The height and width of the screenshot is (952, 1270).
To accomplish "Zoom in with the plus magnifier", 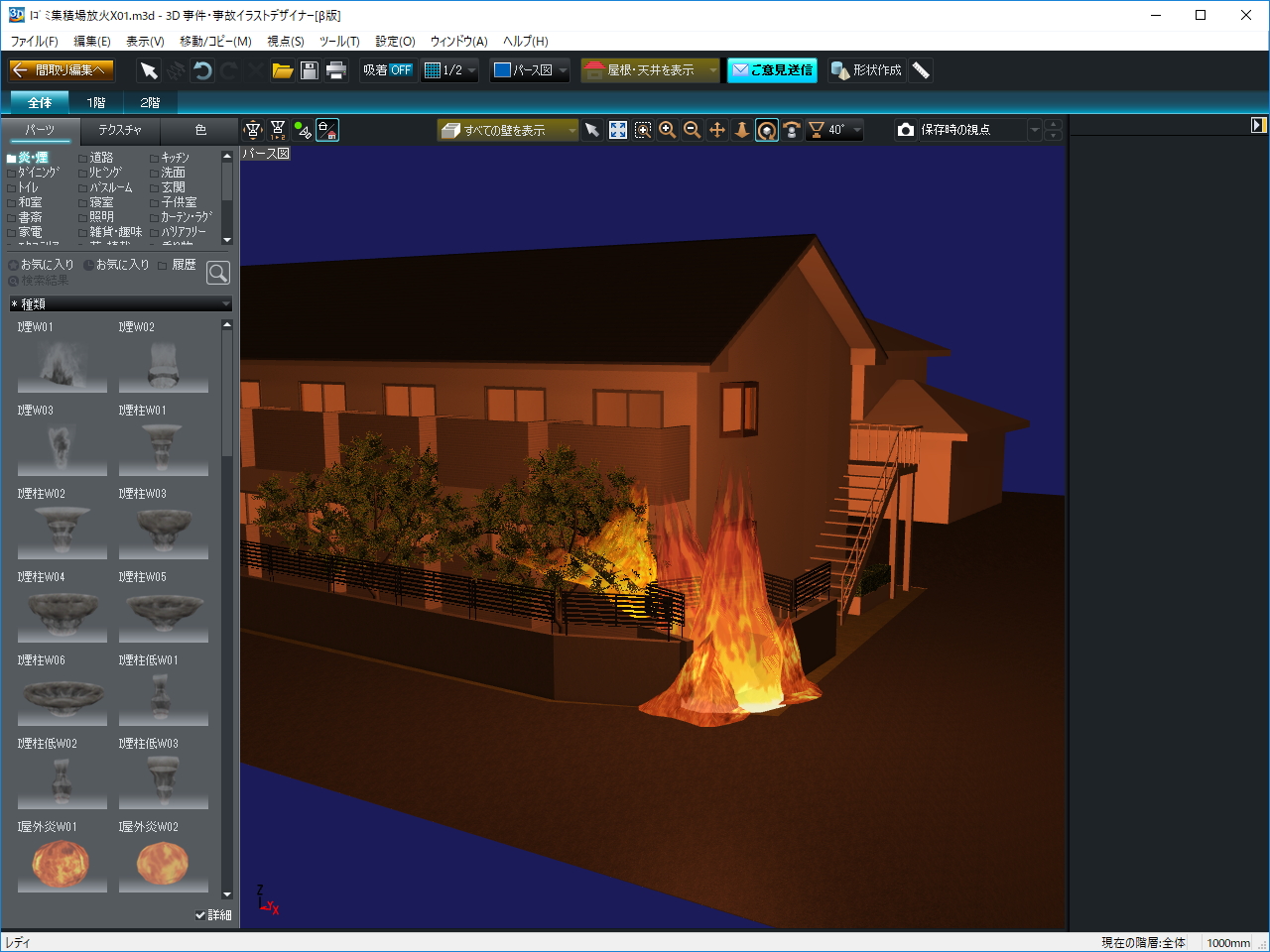I will click(x=668, y=130).
